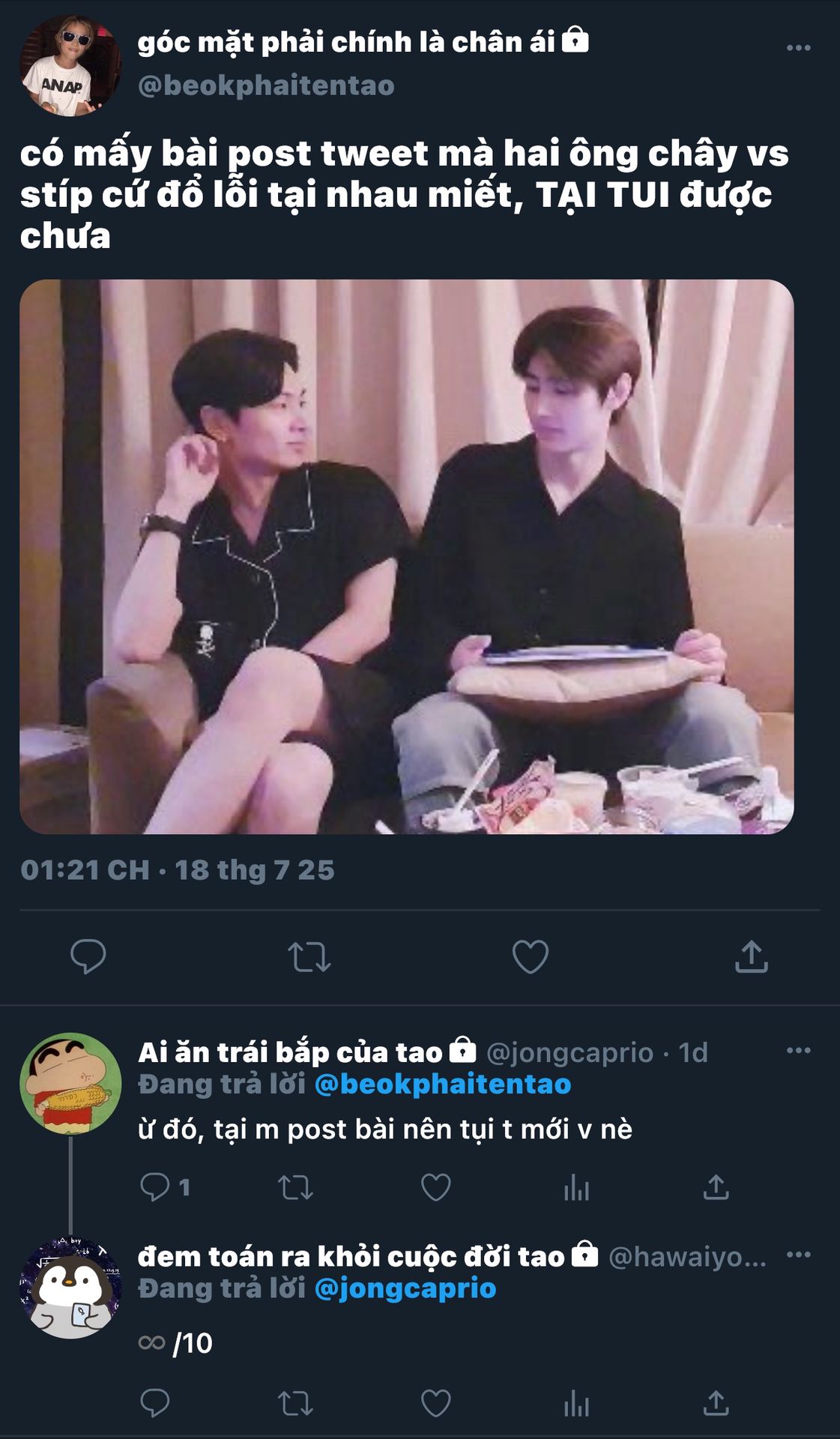Open the tweet author's profile avatar
The image size is (840, 1439).
point(70,66)
